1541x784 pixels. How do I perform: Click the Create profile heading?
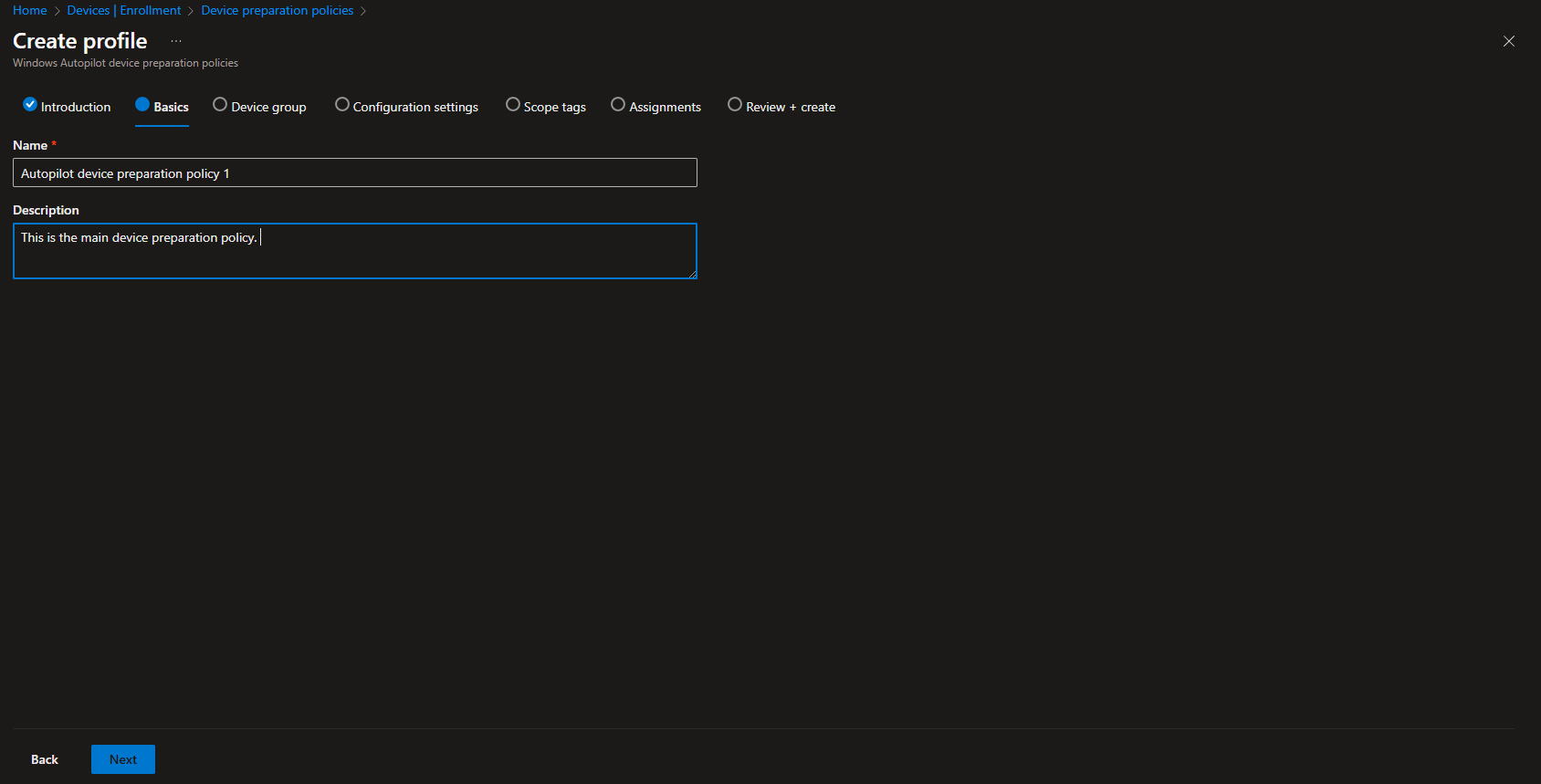[80, 41]
